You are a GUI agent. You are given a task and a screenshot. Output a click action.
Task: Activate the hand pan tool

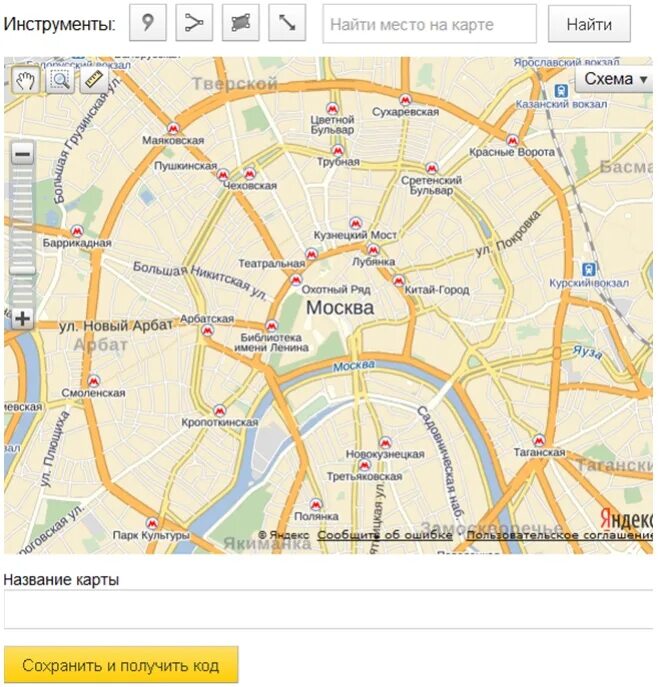[25, 80]
